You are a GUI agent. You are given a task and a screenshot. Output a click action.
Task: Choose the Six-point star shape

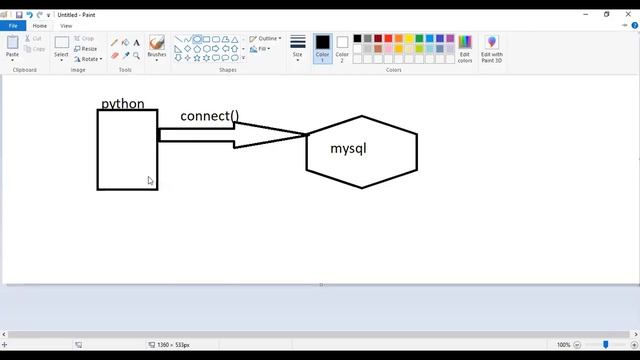(207, 58)
